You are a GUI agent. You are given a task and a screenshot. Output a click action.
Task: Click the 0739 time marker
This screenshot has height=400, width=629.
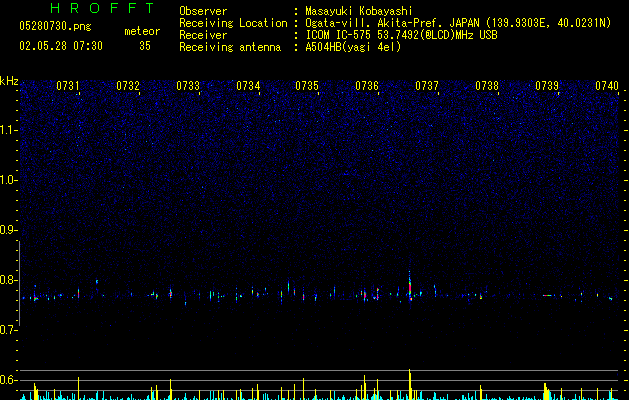click(x=547, y=86)
